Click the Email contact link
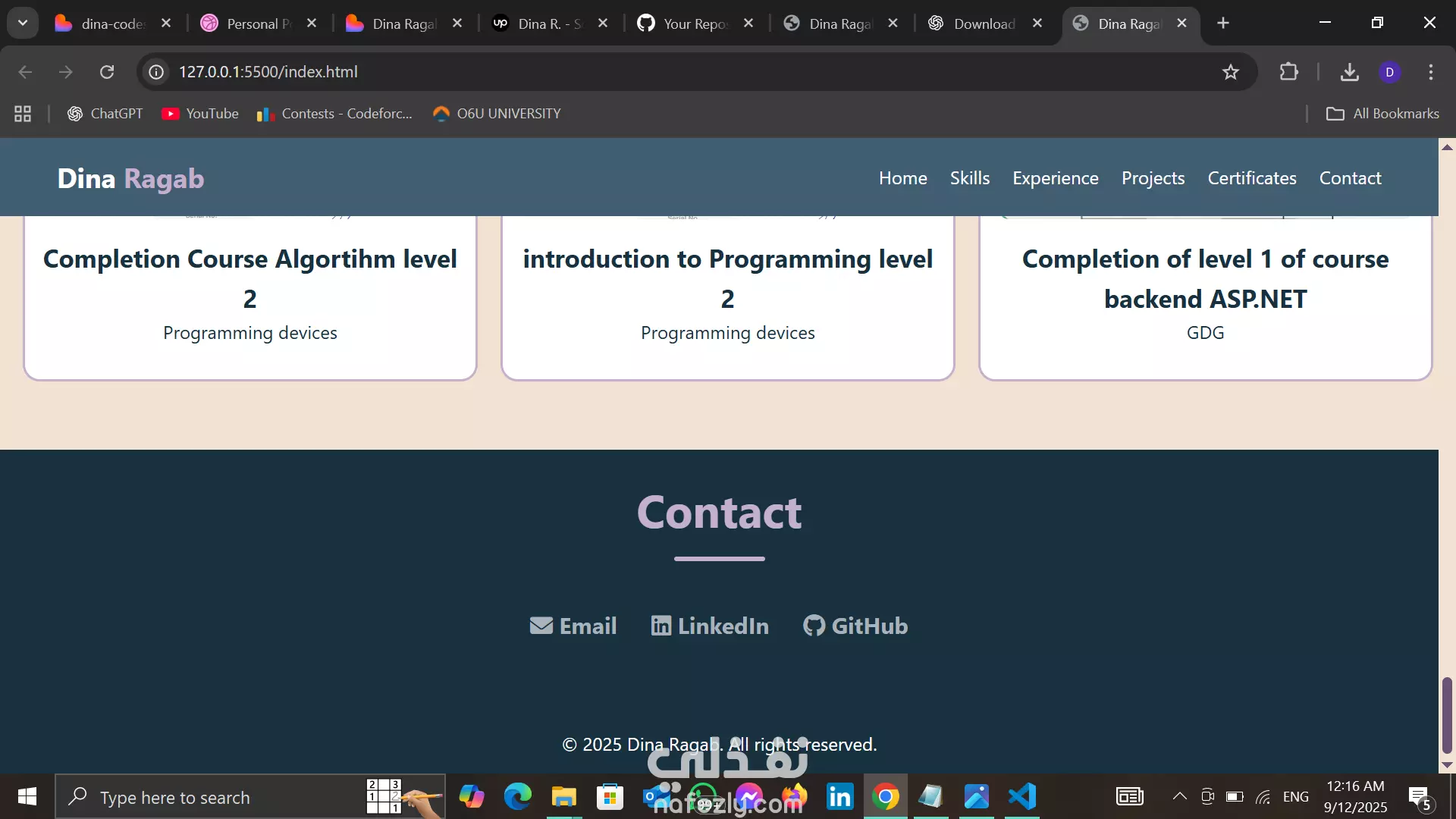Viewport: 1456px width, 819px height. (573, 626)
